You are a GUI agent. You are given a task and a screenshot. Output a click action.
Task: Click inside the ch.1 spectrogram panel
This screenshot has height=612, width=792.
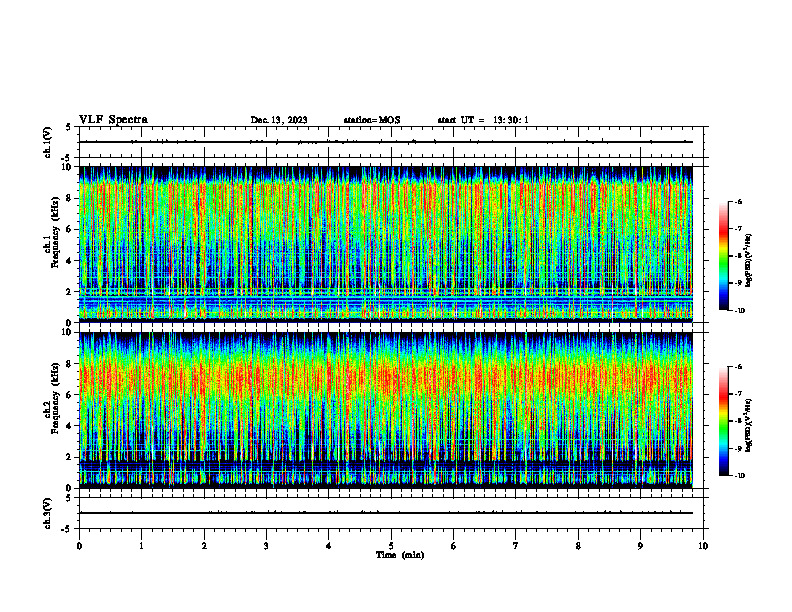(x=386, y=244)
